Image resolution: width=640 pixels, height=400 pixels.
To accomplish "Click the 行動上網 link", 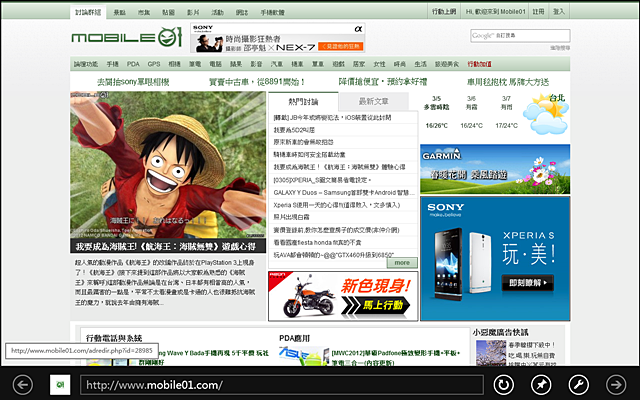I will [x=444, y=11].
